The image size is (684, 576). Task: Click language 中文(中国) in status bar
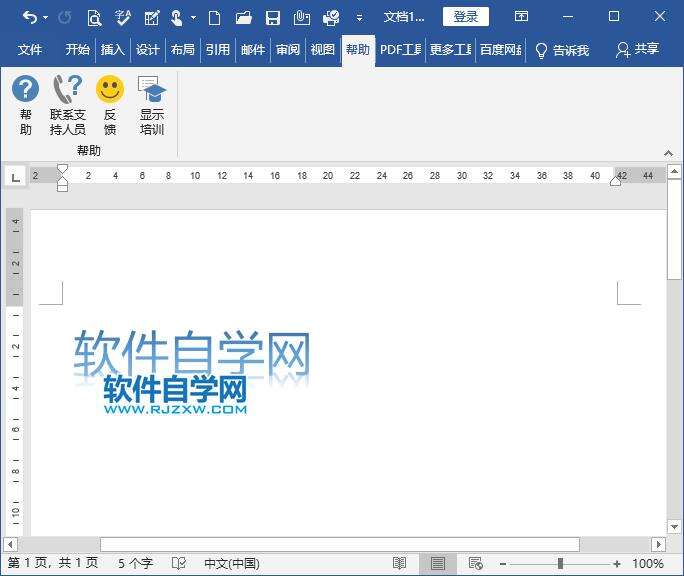coord(232,563)
